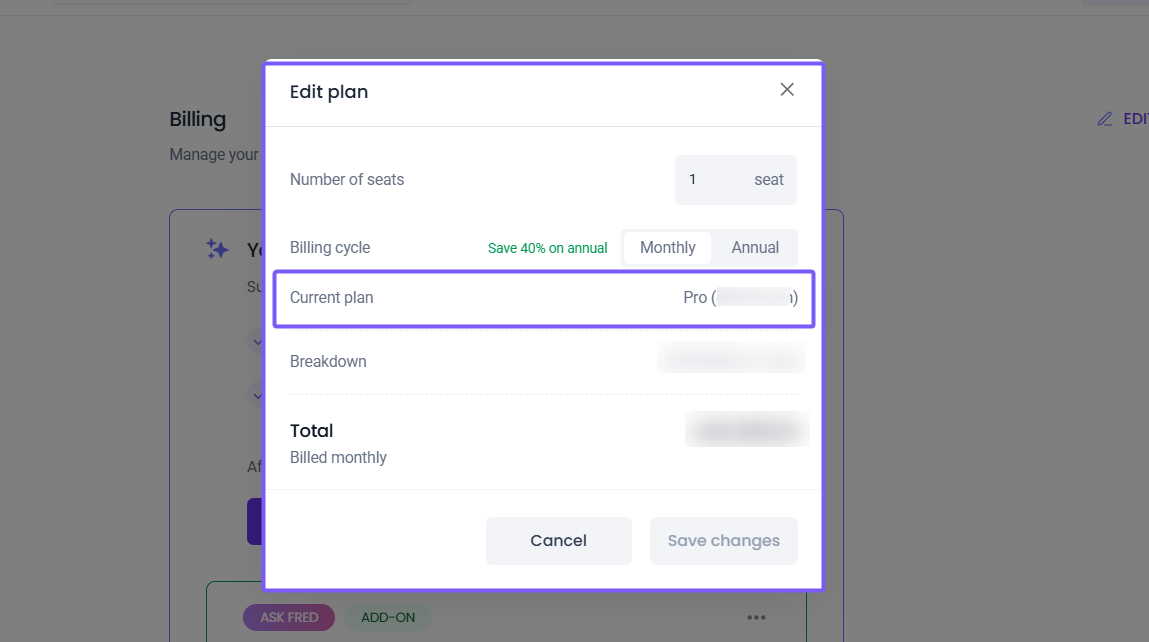Click the Save 40% on annual text

[x=547, y=248]
